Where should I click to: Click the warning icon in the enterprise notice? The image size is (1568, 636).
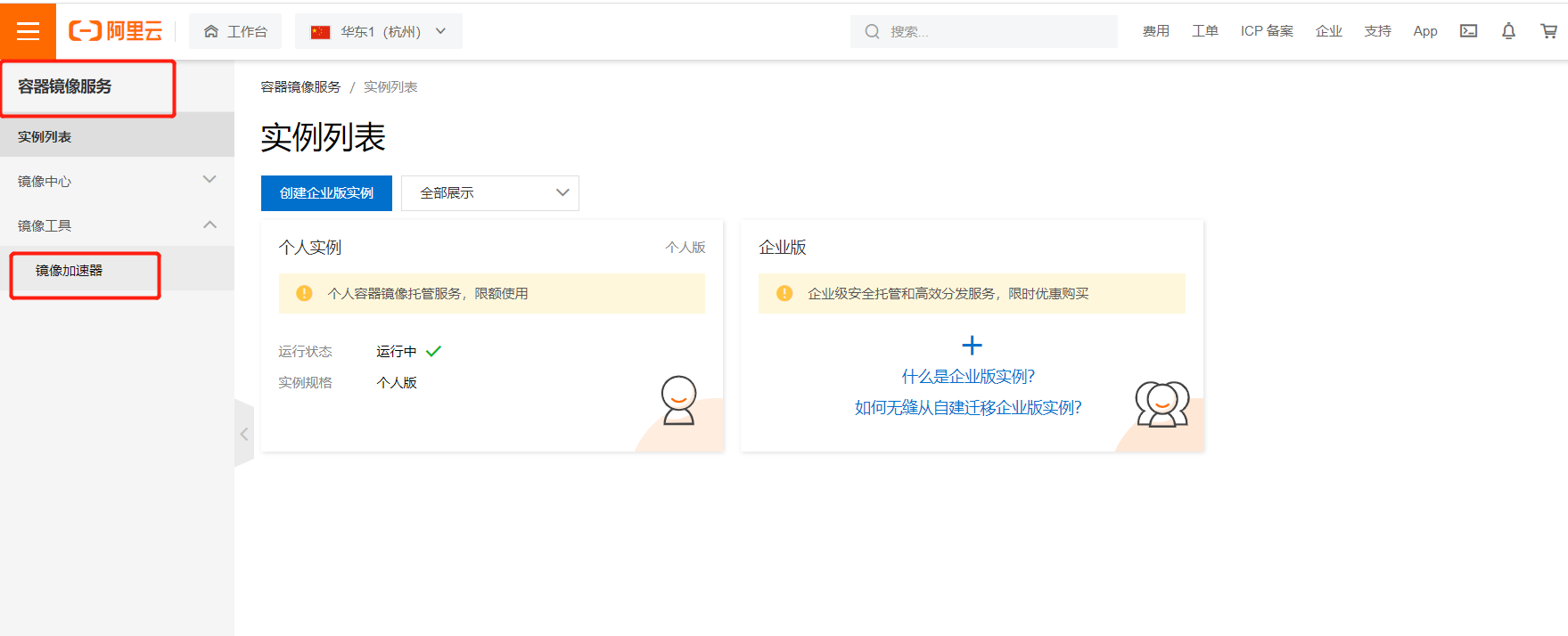point(784,293)
